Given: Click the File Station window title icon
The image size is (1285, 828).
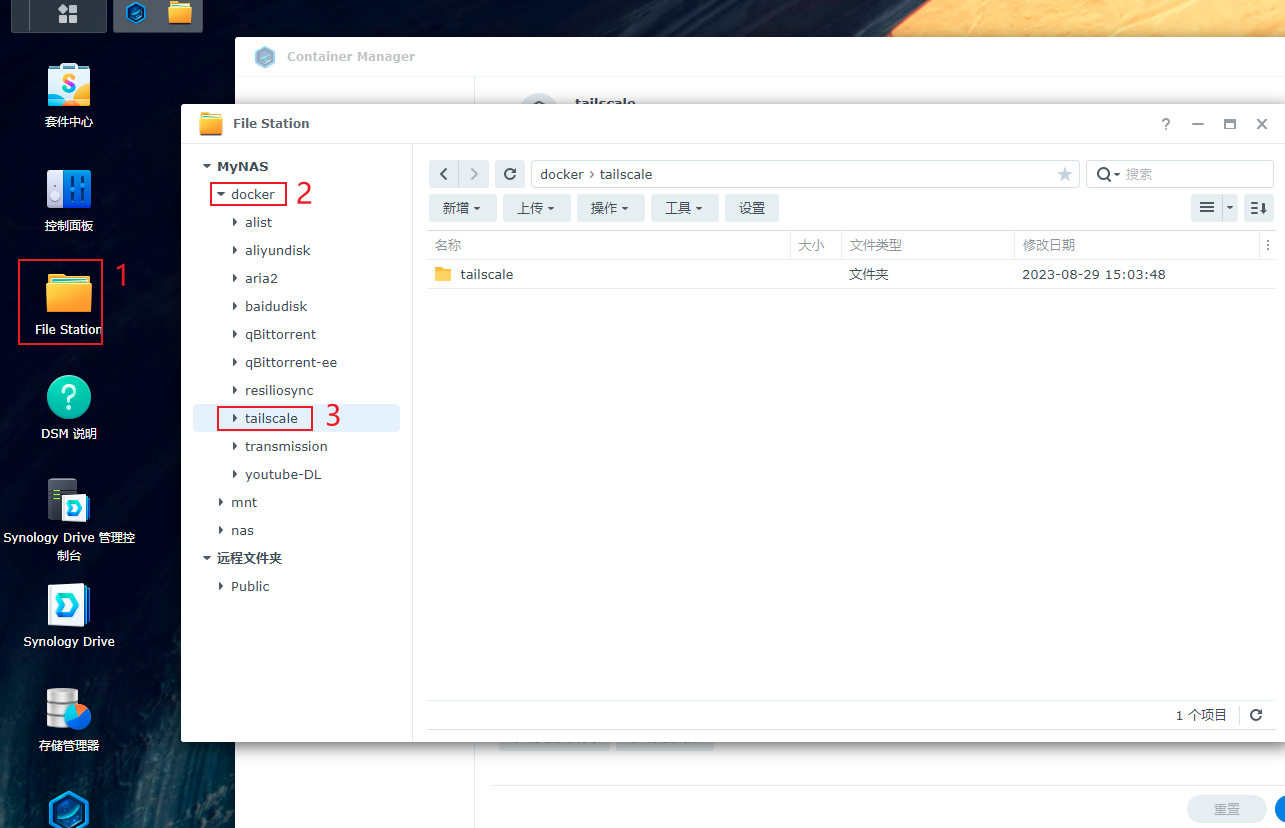Looking at the screenshot, I should (211, 124).
